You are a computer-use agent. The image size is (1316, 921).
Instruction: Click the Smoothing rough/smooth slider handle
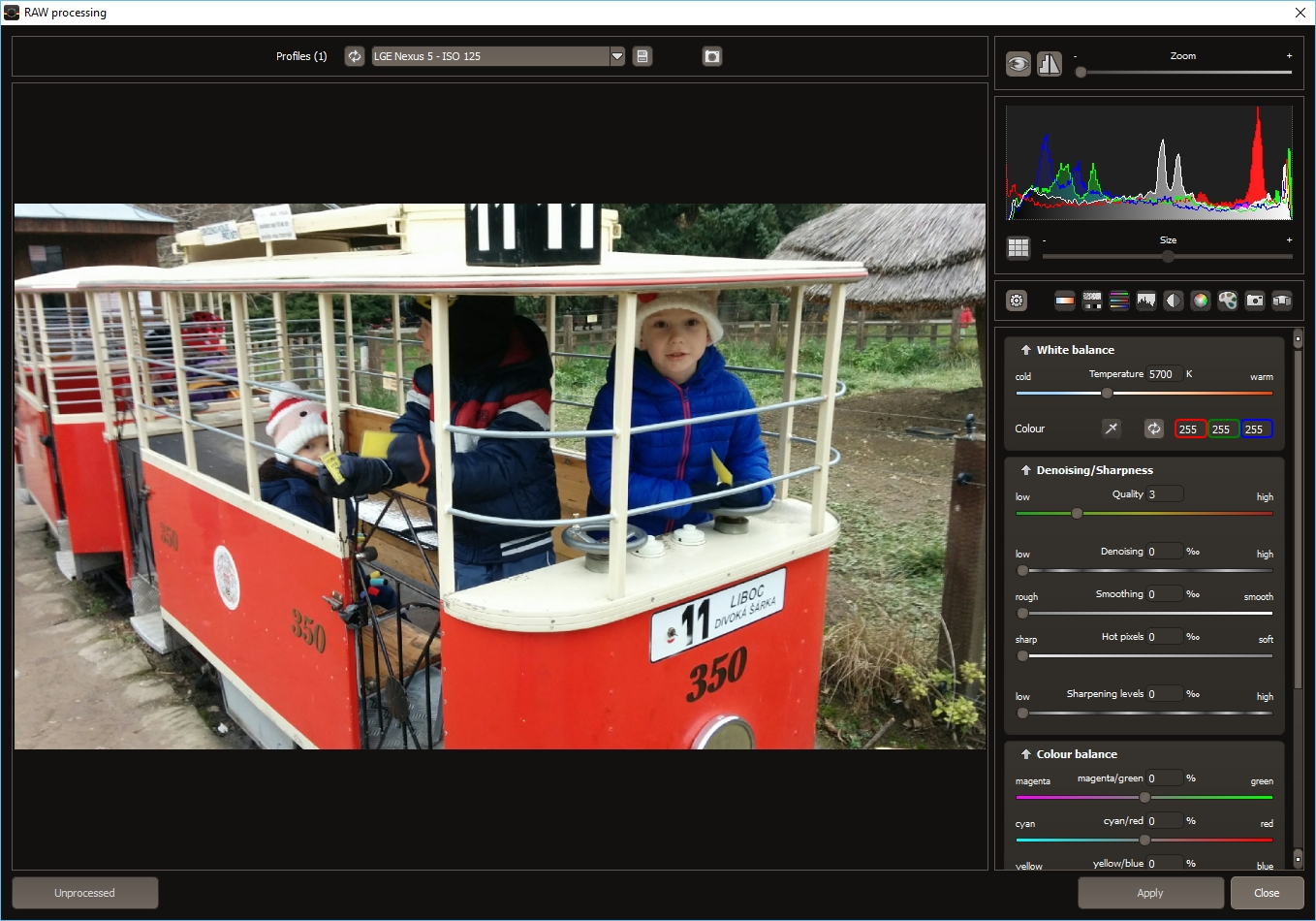[x=1022, y=613]
